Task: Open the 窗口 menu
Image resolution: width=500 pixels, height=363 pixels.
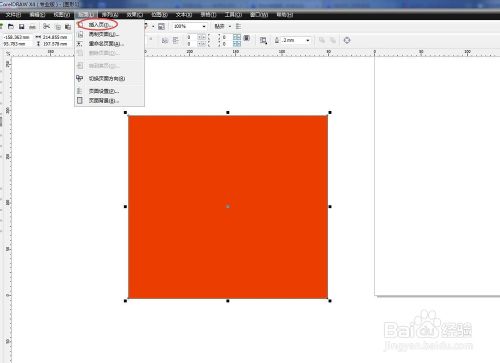Action: coord(259,15)
